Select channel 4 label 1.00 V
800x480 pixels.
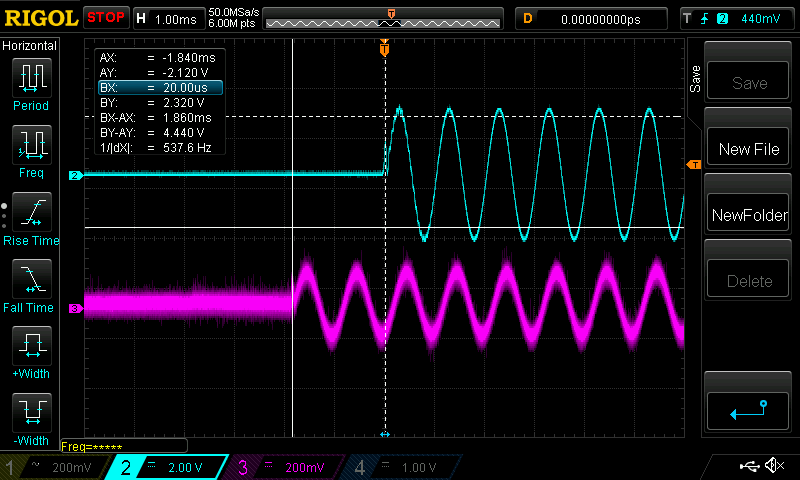point(418,467)
